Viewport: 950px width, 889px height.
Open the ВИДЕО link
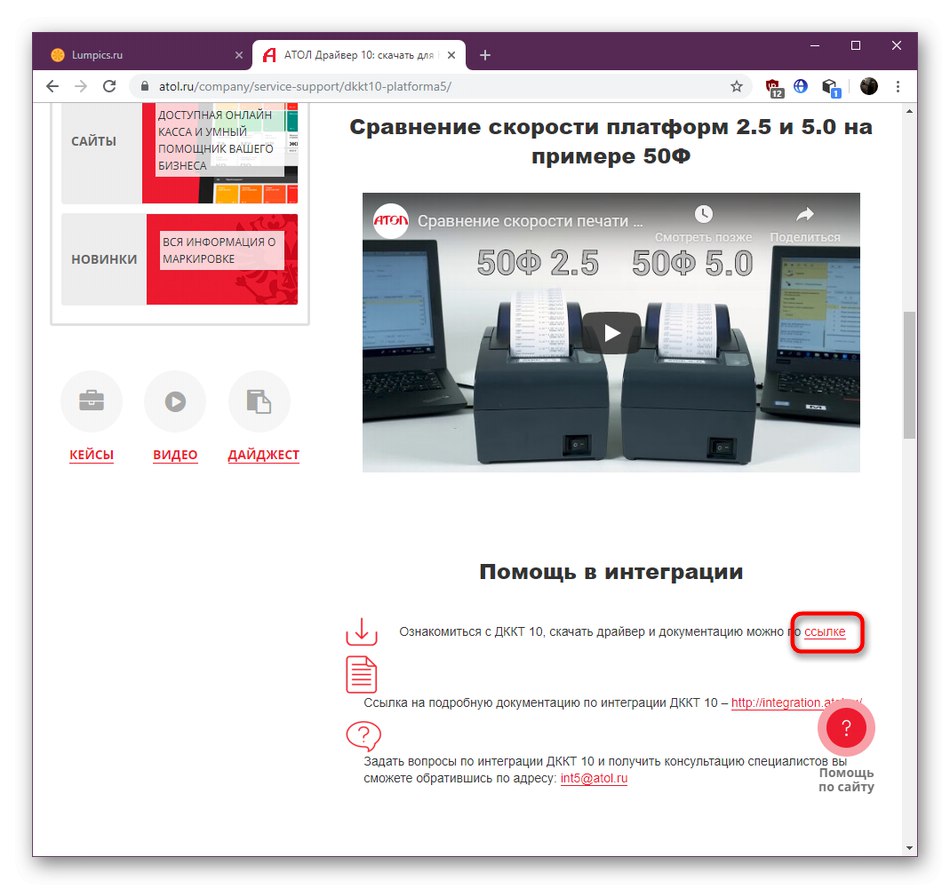coord(175,454)
